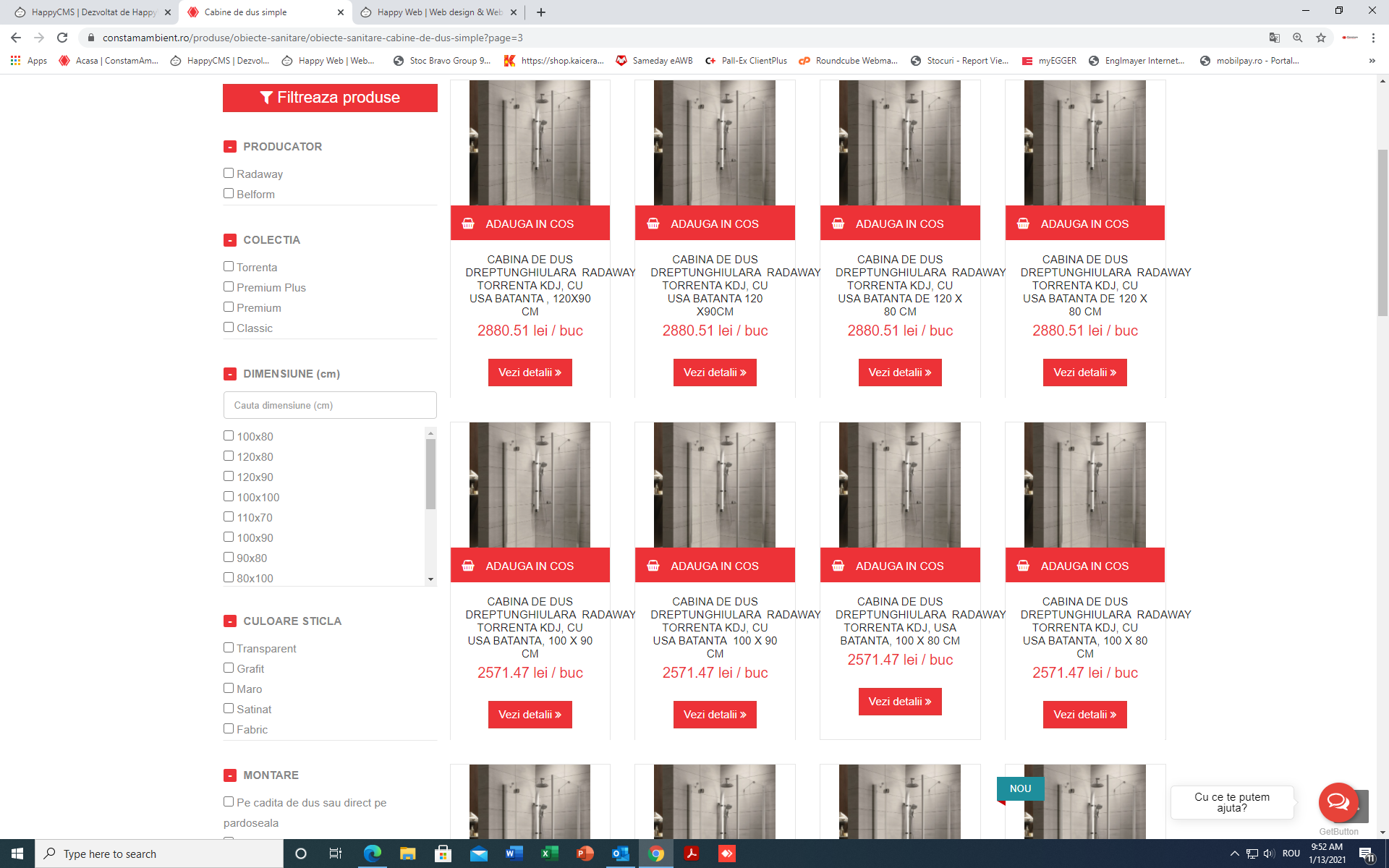Screen dimensions: 1389x868
Task: Click the browser back arrow
Action: coord(16,38)
